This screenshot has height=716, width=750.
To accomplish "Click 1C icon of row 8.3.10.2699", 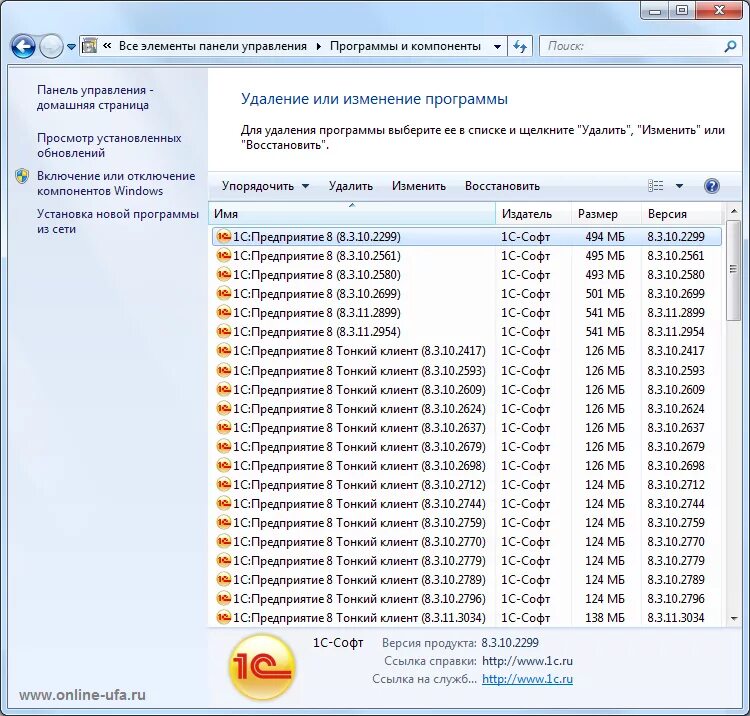I will pyautogui.click(x=223, y=293).
